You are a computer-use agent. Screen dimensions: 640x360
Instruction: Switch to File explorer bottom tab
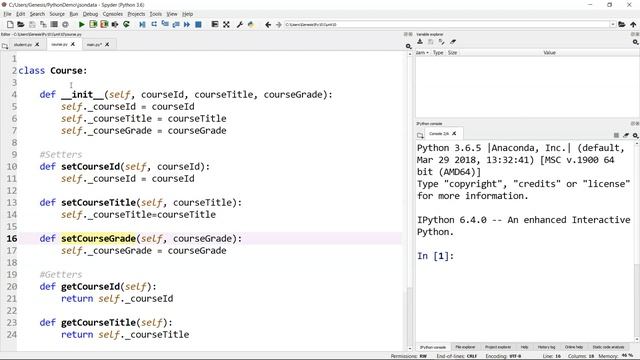465,347
